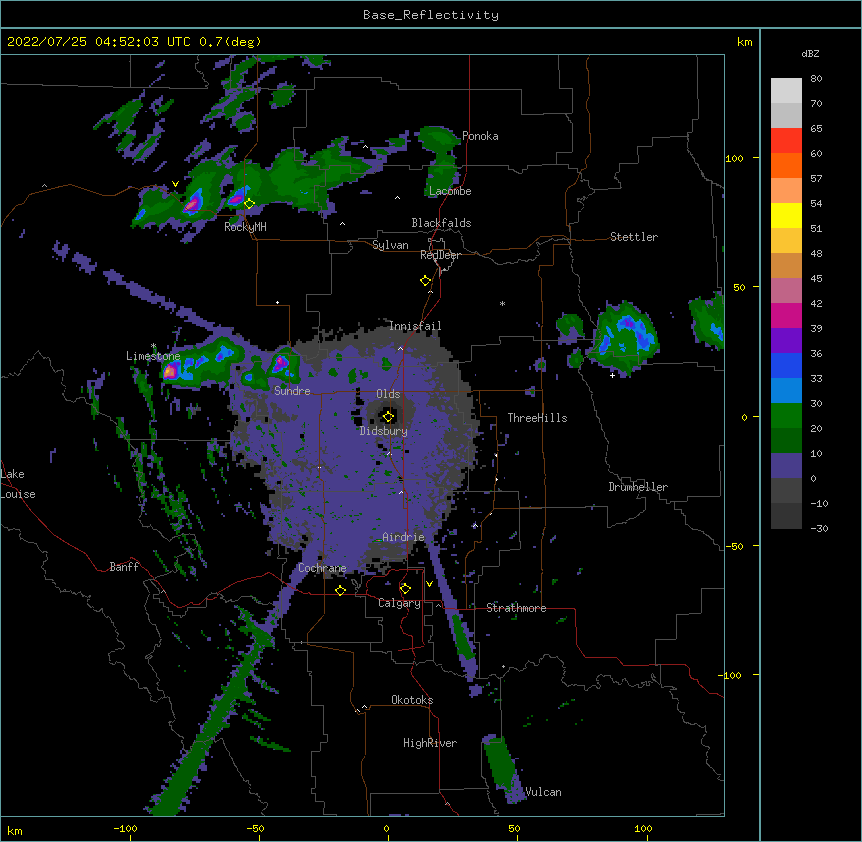Viewport: 862px width, 842px height.
Task: Click the Lacombe label
Action: pyautogui.click(x=450, y=191)
